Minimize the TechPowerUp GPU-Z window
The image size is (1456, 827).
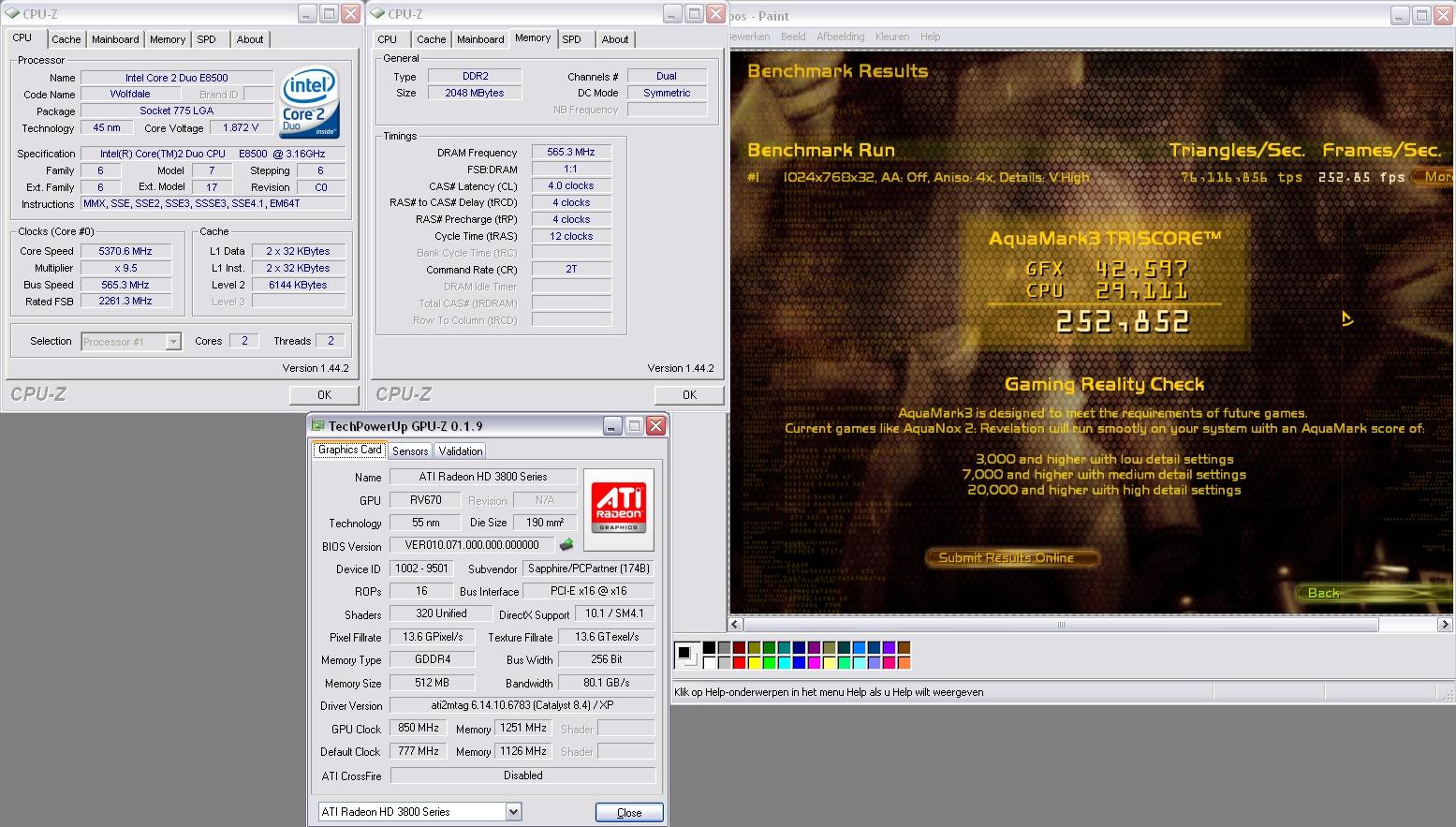point(611,426)
